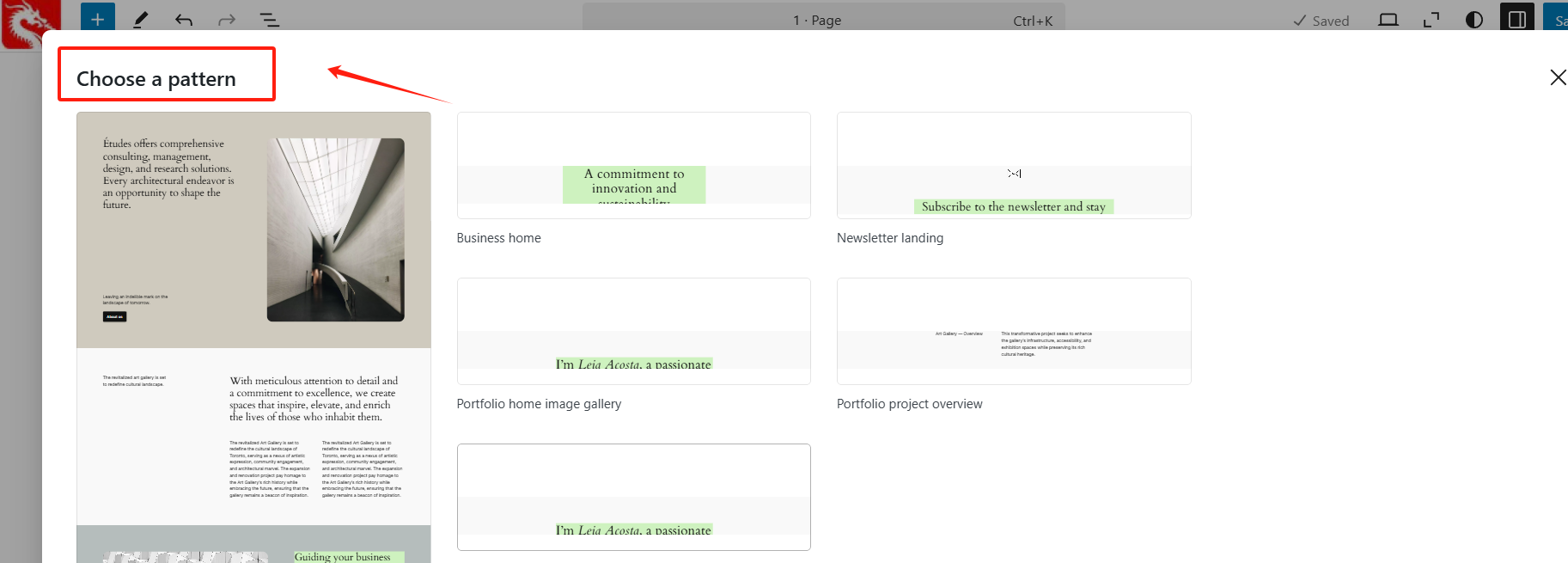This screenshot has height=563, width=1568.
Task: Select the Portfolio home image gallery pattern
Action: click(x=633, y=332)
